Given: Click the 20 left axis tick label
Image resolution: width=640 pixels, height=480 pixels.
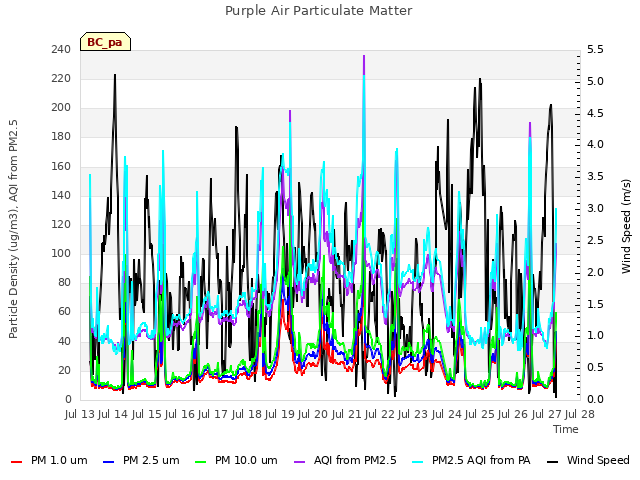Looking at the screenshot, I should 64,370.
